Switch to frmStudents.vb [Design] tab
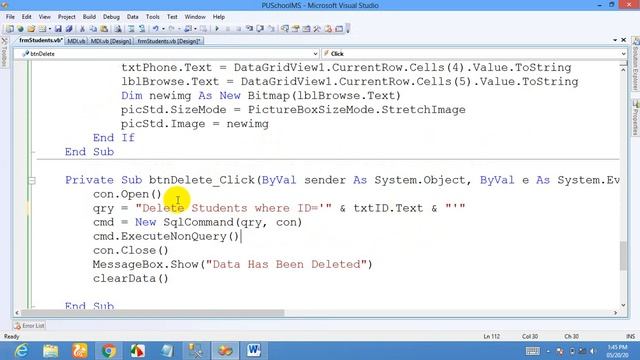This screenshot has width=640, height=360. click(169, 41)
